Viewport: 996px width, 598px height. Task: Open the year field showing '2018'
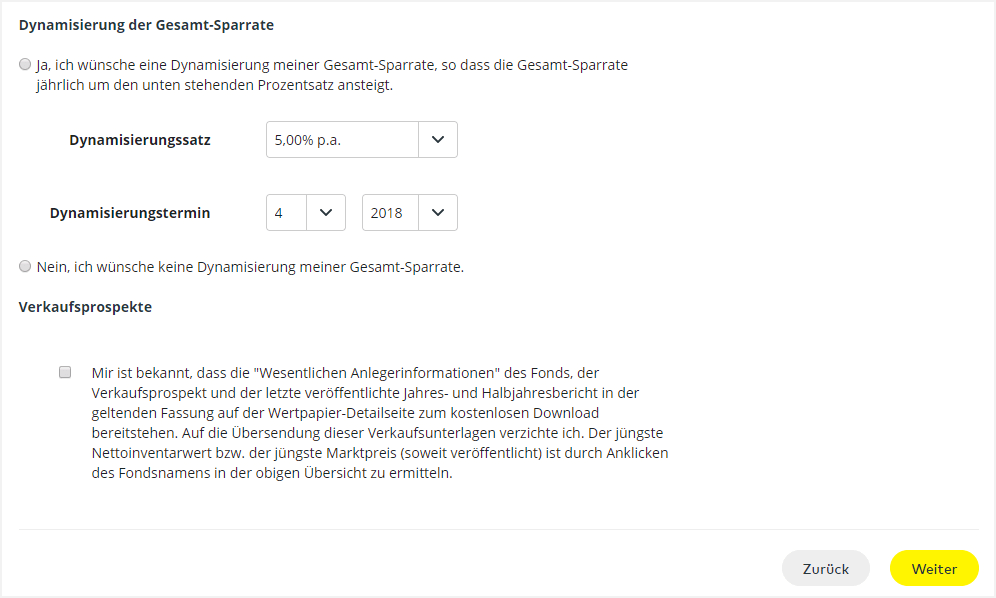pos(390,213)
